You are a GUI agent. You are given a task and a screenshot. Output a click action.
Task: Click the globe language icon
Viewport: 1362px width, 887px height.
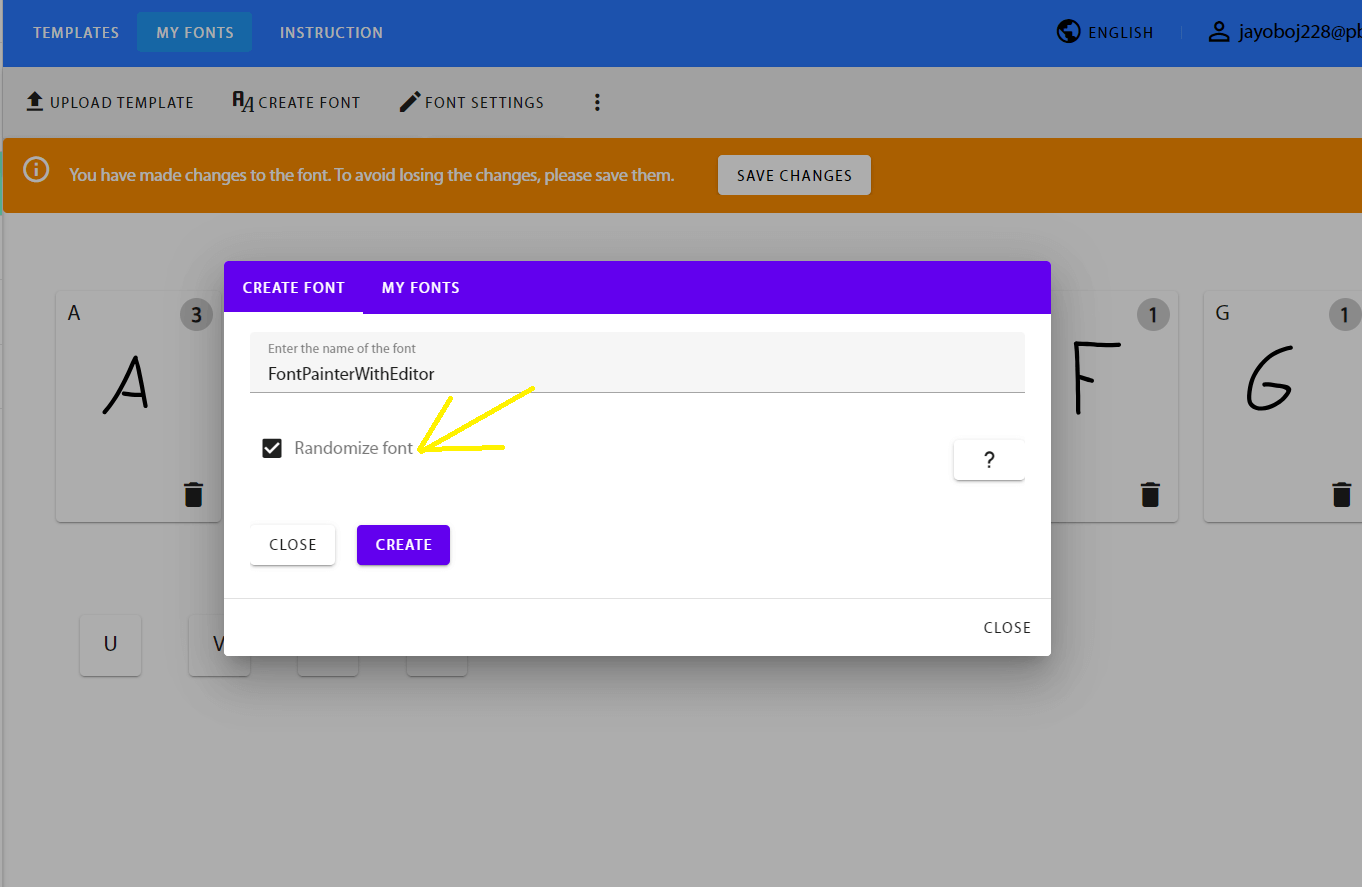pyautogui.click(x=1068, y=32)
